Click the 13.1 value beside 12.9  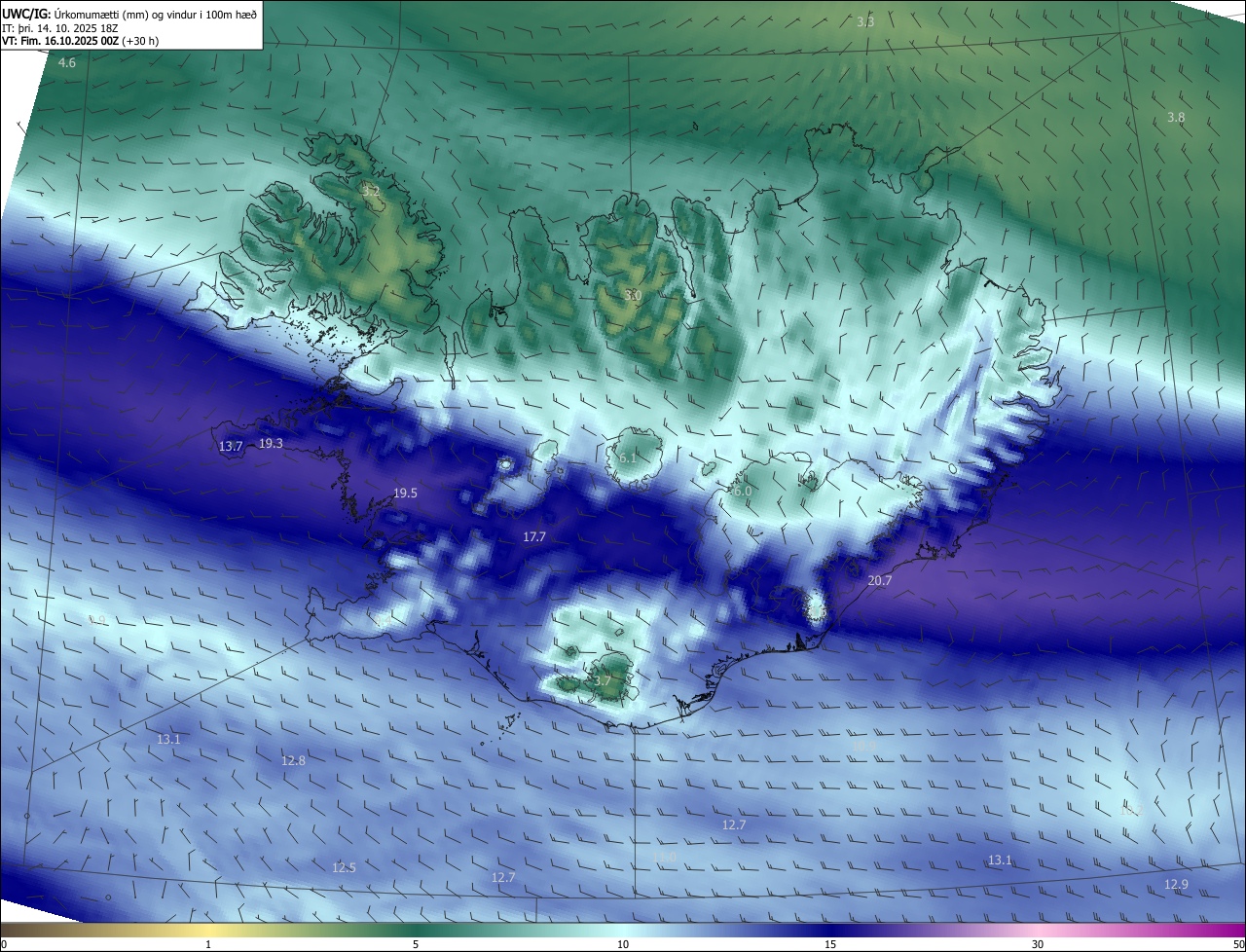tap(1000, 860)
